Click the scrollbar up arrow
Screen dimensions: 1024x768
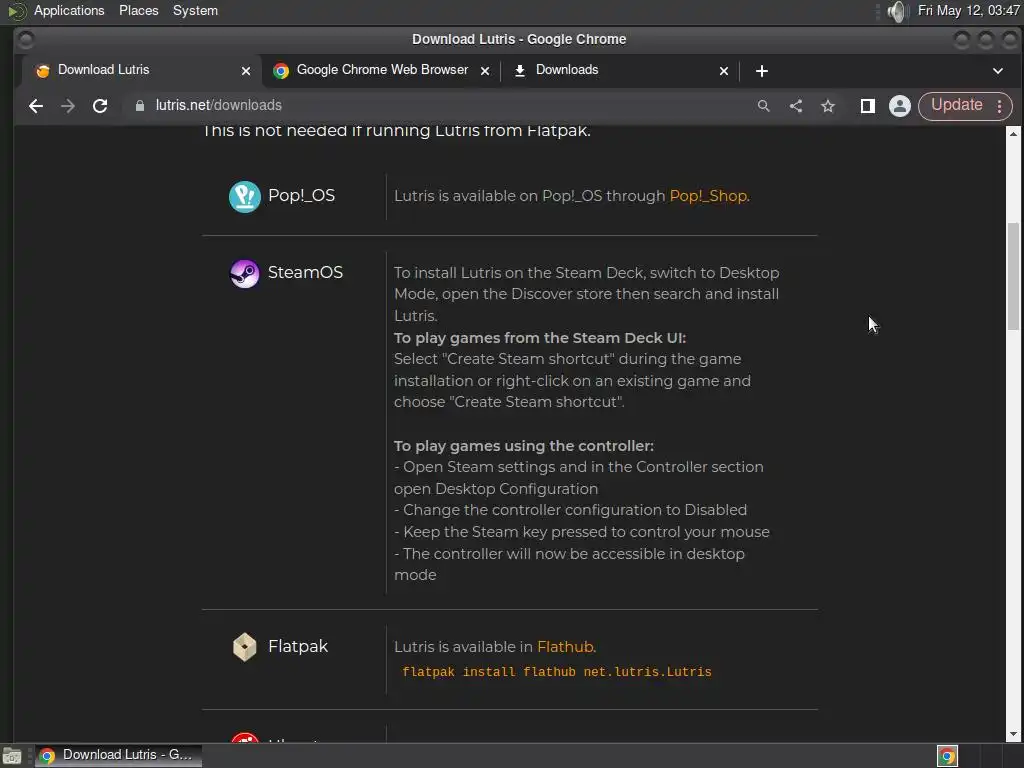pyautogui.click(x=1013, y=134)
